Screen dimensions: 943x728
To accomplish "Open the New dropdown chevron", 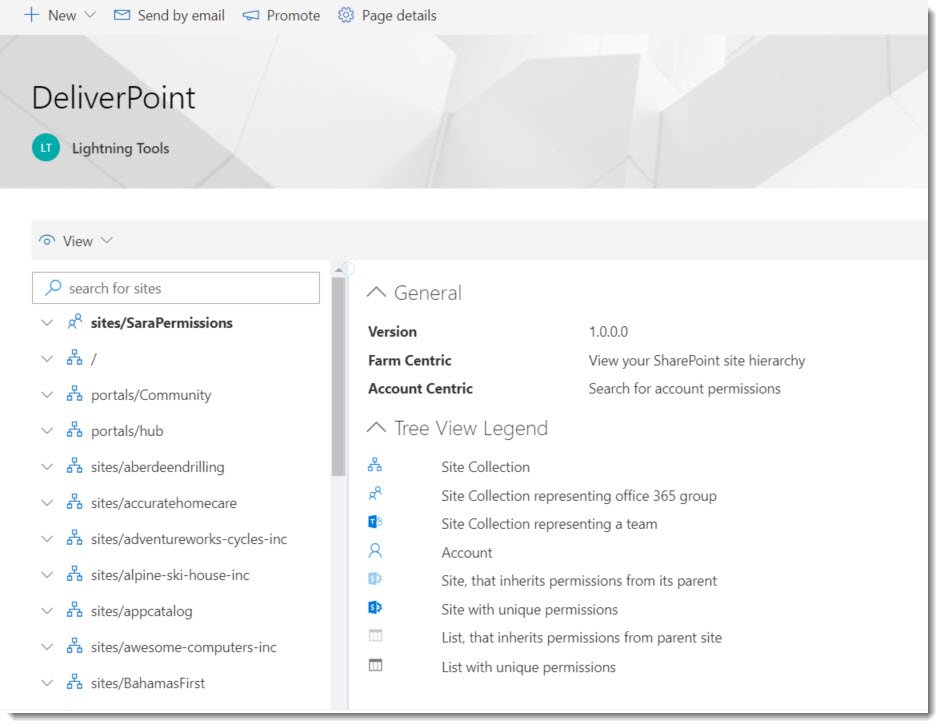I will click(x=90, y=14).
